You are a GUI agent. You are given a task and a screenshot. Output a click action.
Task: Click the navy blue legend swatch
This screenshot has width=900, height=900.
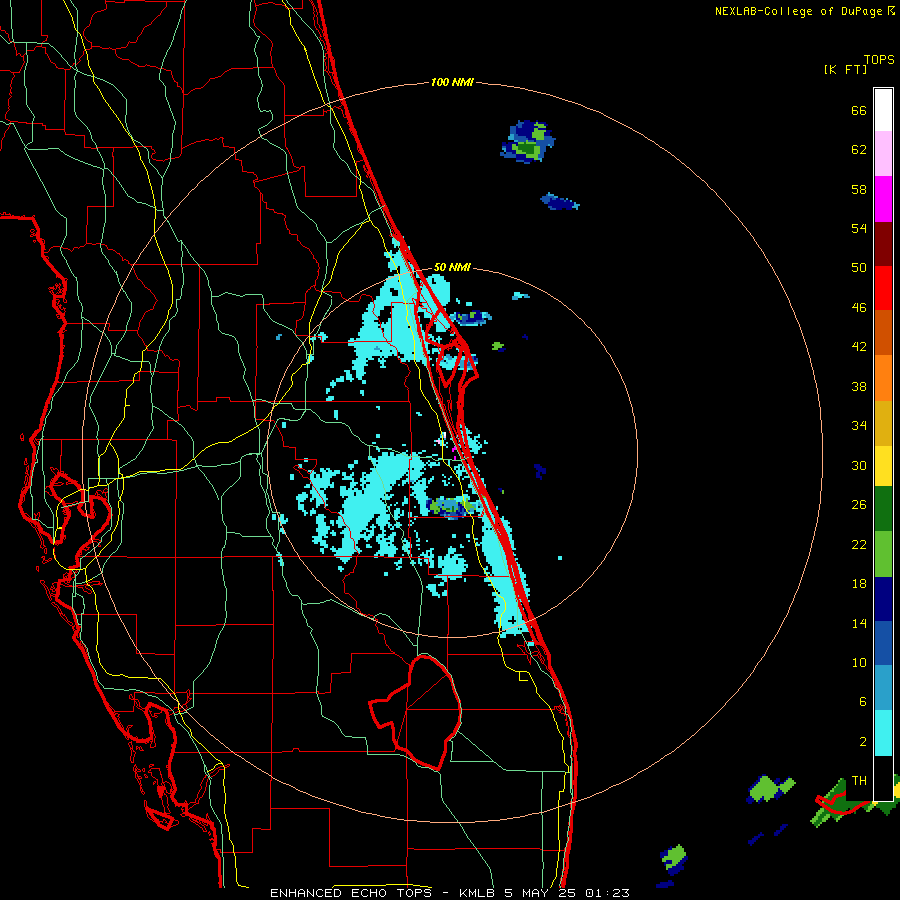click(883, 599)
